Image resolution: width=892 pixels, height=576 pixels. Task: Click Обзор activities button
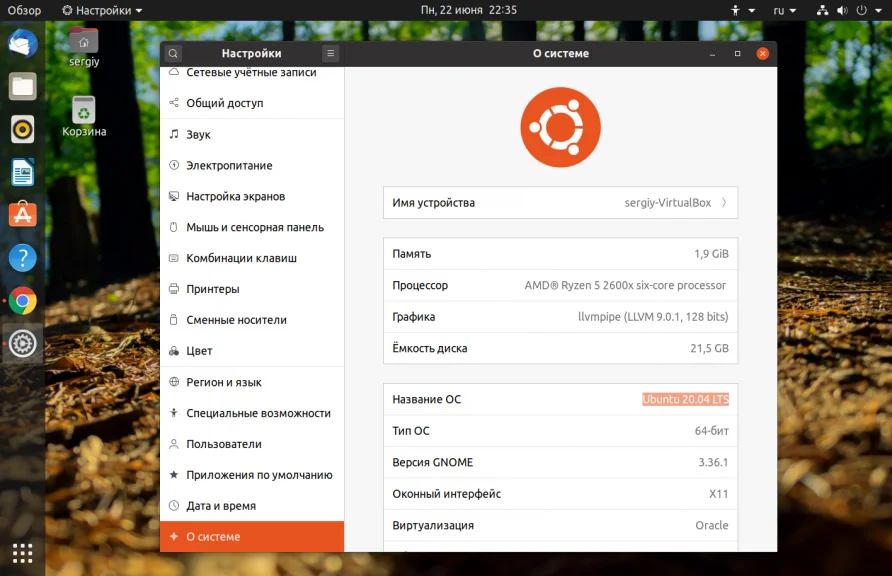24,10
